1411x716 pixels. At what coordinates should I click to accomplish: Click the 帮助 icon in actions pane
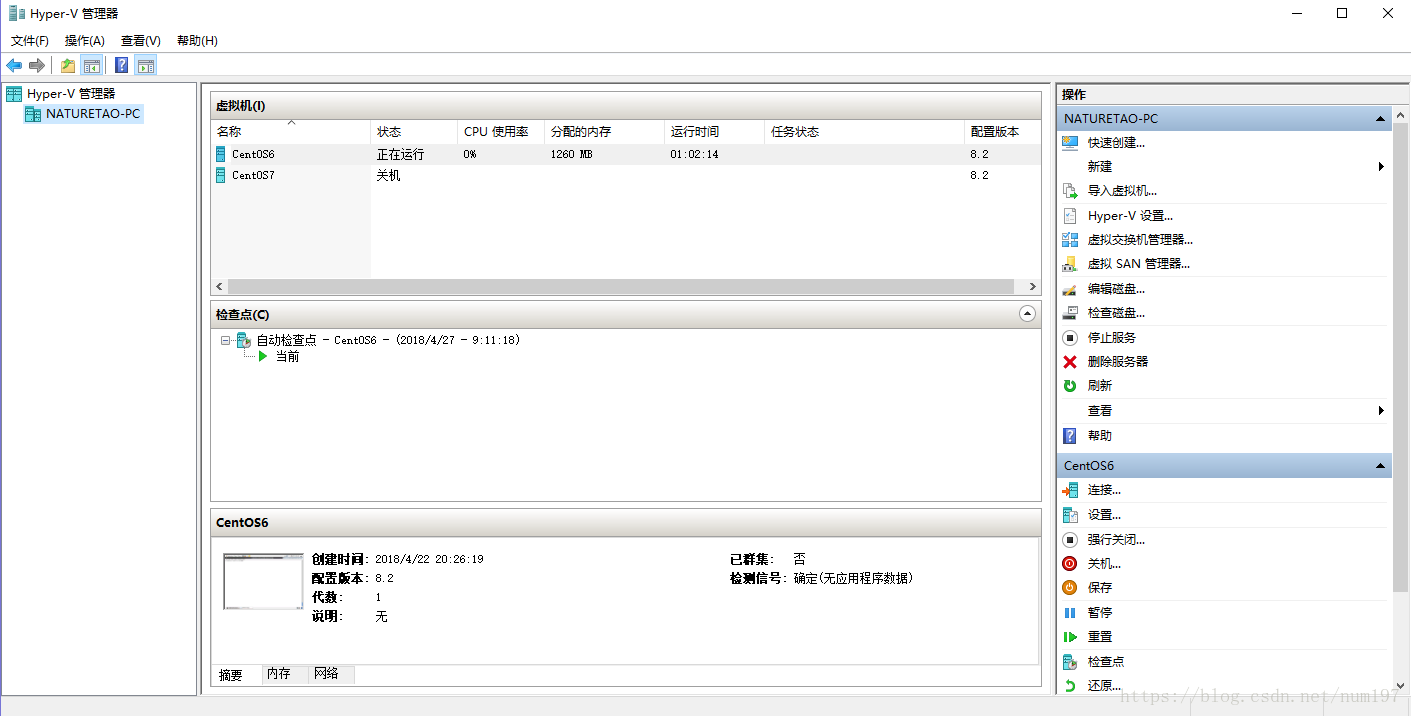pos(1070,436)
